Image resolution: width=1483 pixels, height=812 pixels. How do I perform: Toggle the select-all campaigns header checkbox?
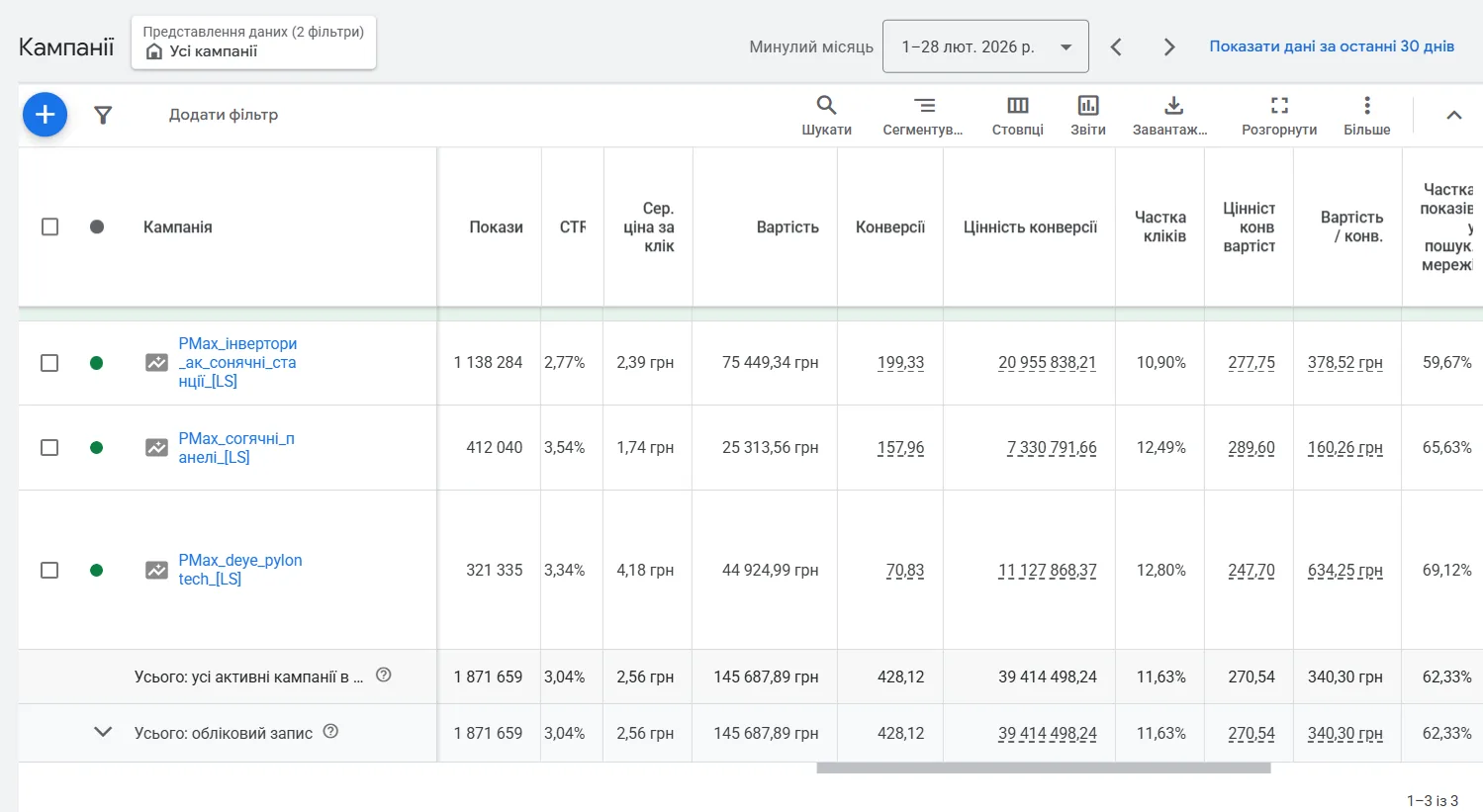pos(50,226)
